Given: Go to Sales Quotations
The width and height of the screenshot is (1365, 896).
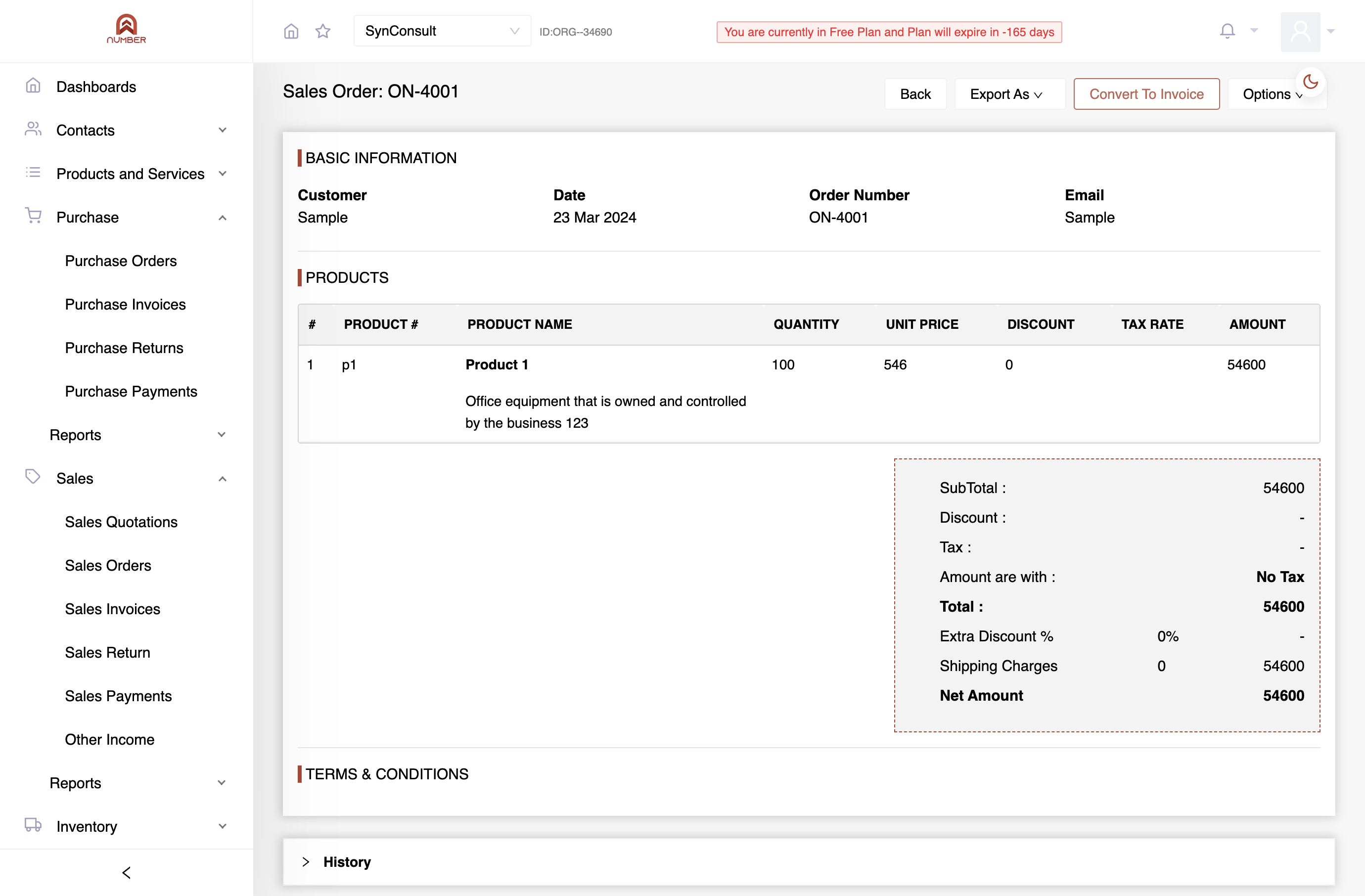Looking at the screenshot, I should coord(121,522).
